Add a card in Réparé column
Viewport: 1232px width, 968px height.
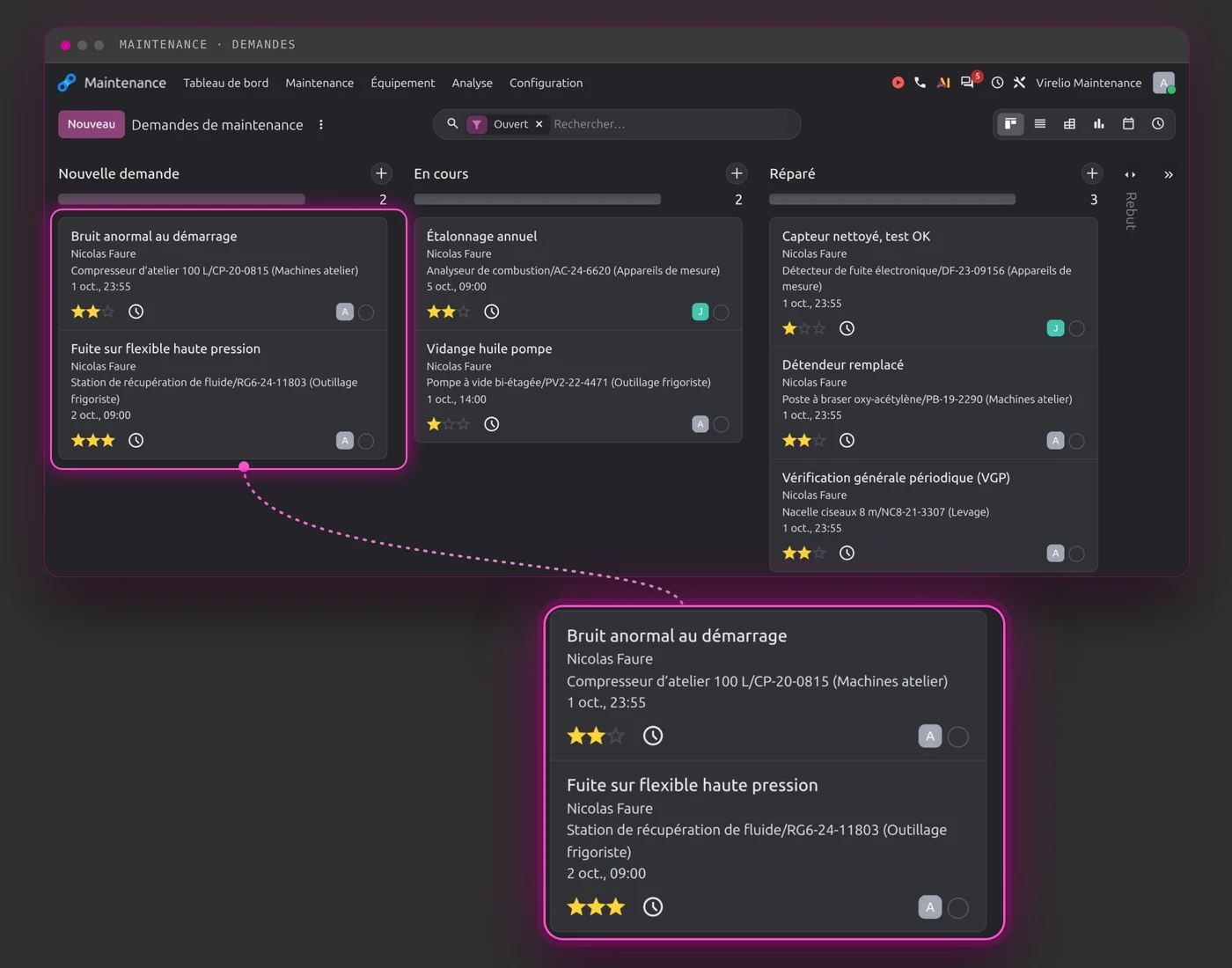point(1092,173)
